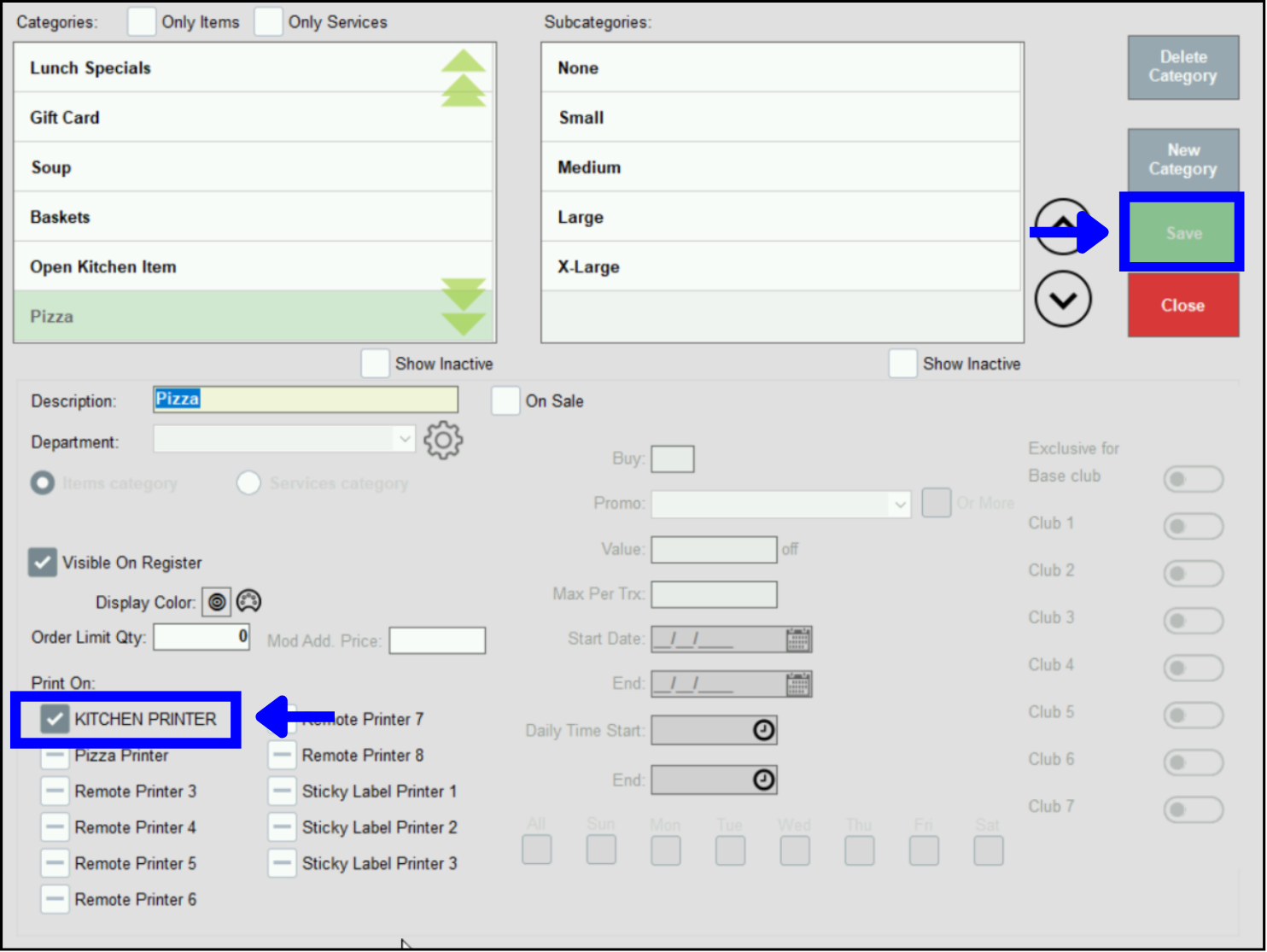Check the Pizza Printer checkbox
1267x952 pixels.
(x=55, y=756)
